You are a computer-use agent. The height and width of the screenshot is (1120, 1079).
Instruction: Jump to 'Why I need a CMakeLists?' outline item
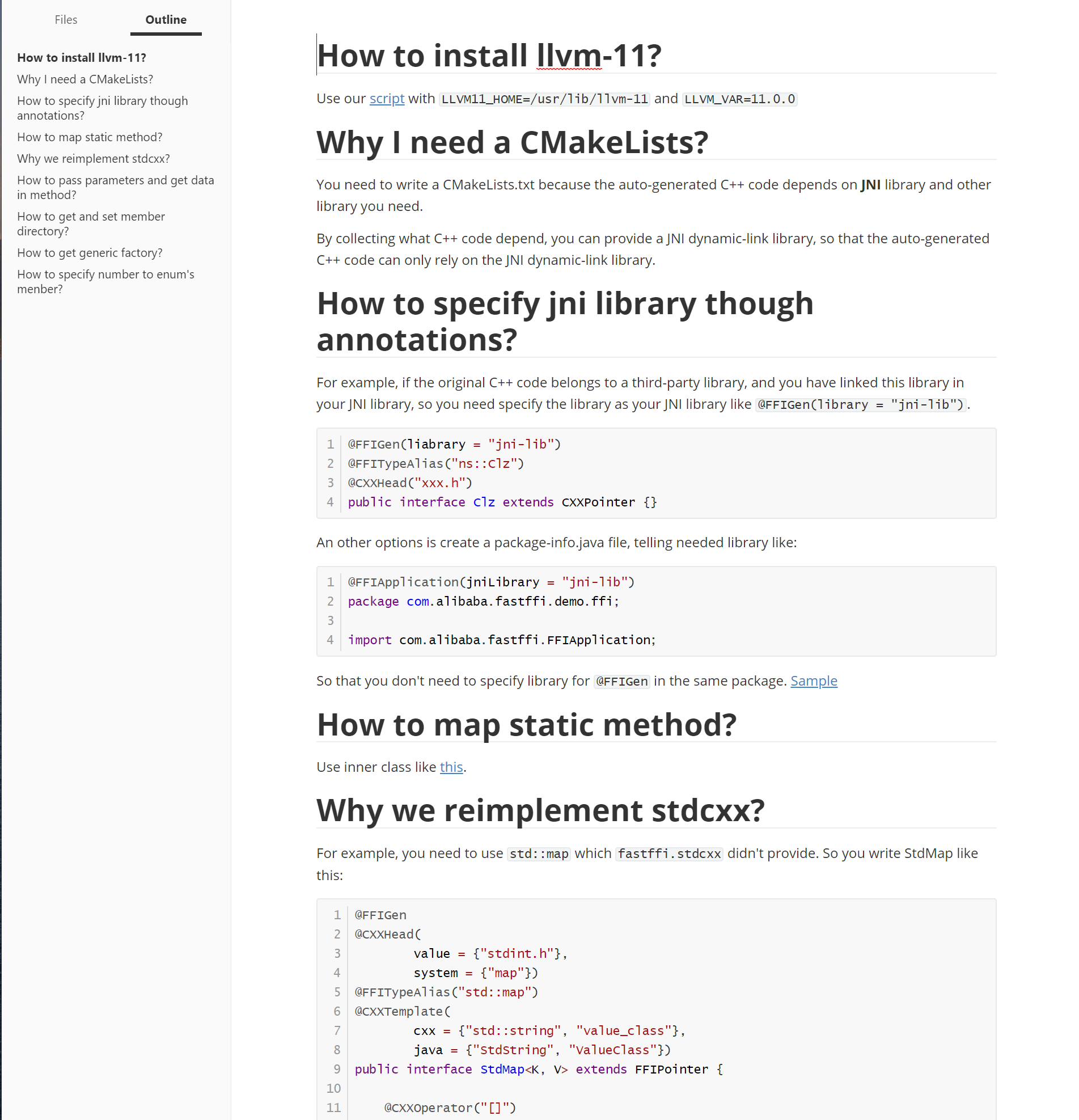(x=85, y=79)
